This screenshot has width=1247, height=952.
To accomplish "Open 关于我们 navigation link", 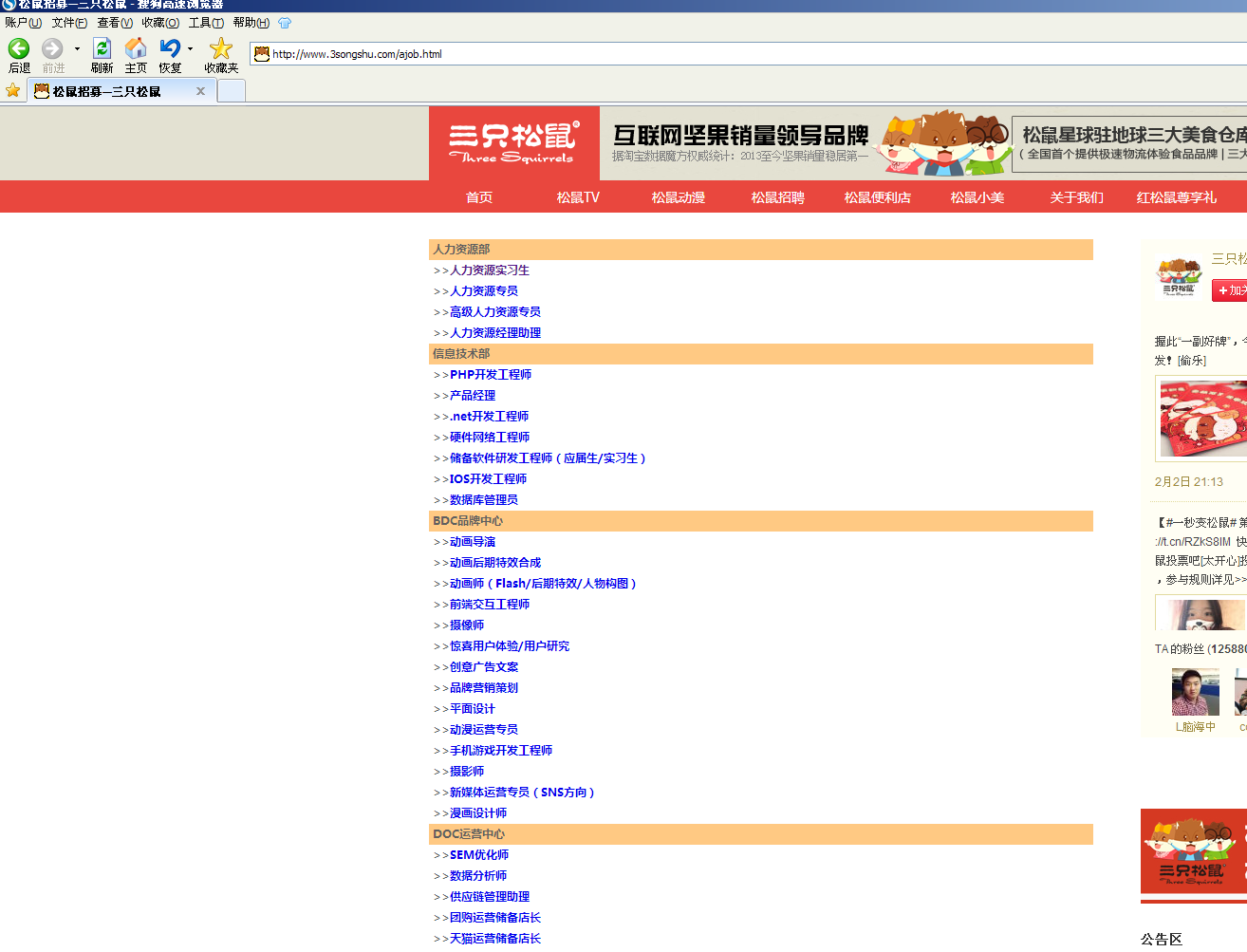I will (1077, 197).
